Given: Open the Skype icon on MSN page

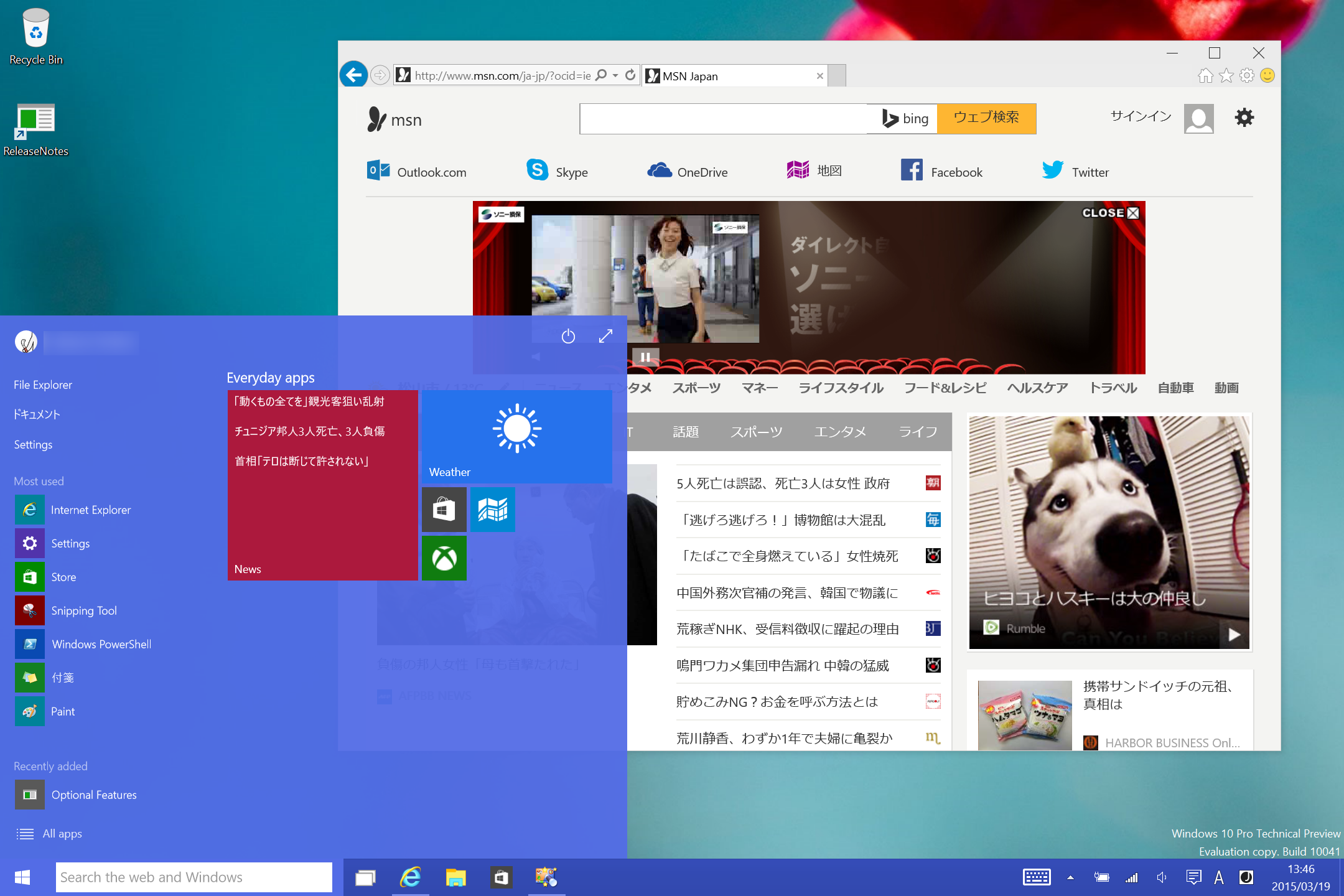Looking at the screenshot, I should pyautogui.click(x=538, y=171).
